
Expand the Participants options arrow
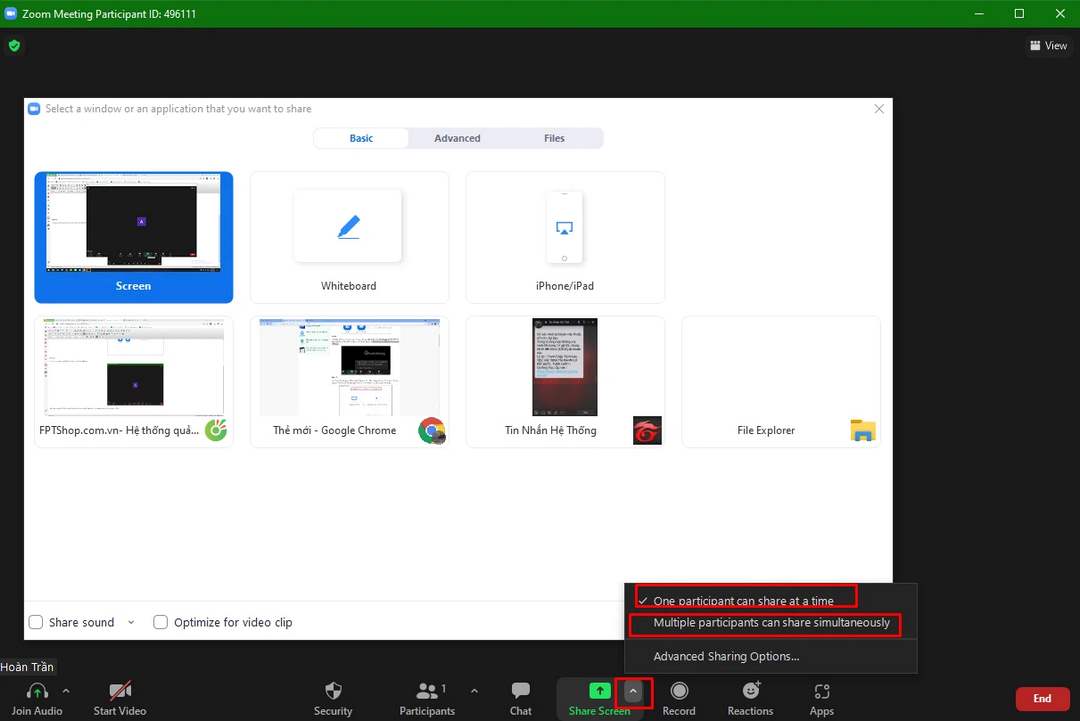[474, 690]
